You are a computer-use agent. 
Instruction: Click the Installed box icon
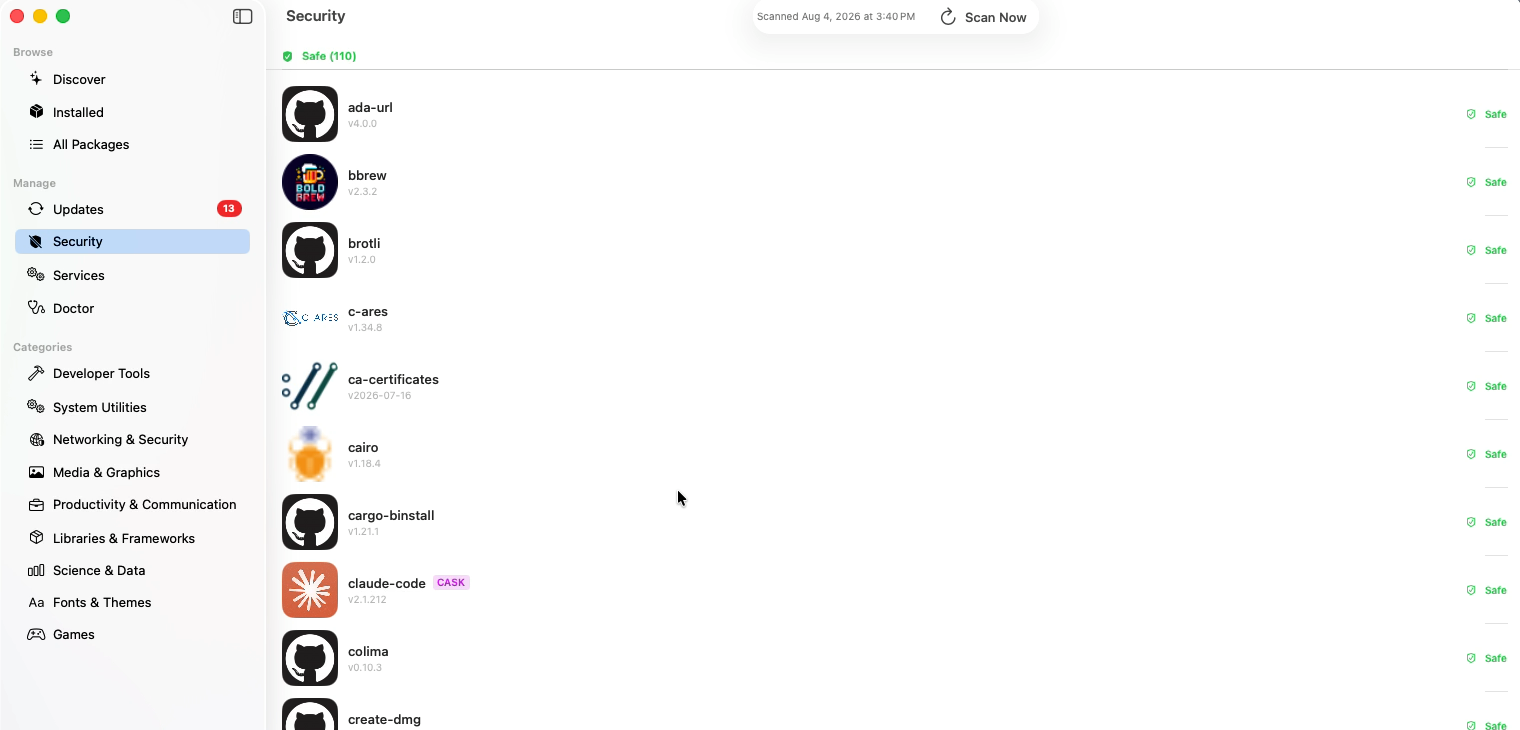[x=36, y=112]
